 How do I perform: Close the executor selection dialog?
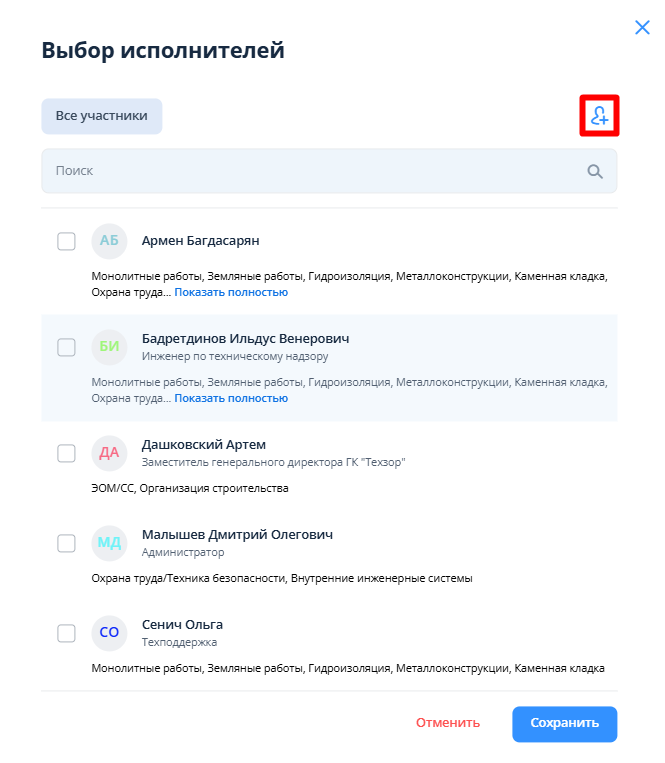pyautogui.click(x=643, y=28)
